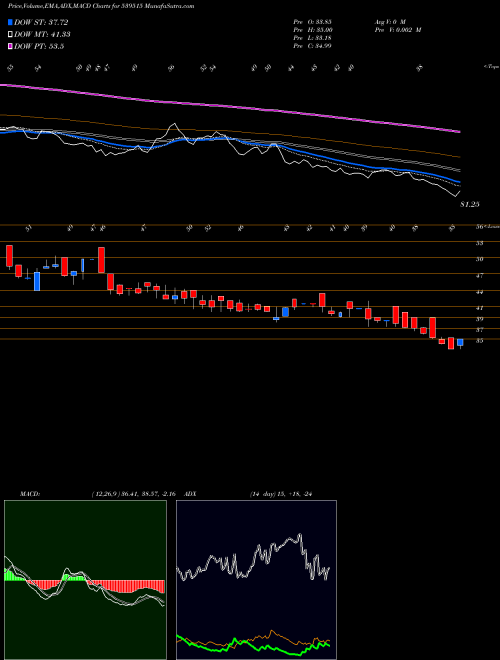Screen dimensions: 500x660
Task: Click the Pre V 0.002 M volume
Action: tap(397, 29)
